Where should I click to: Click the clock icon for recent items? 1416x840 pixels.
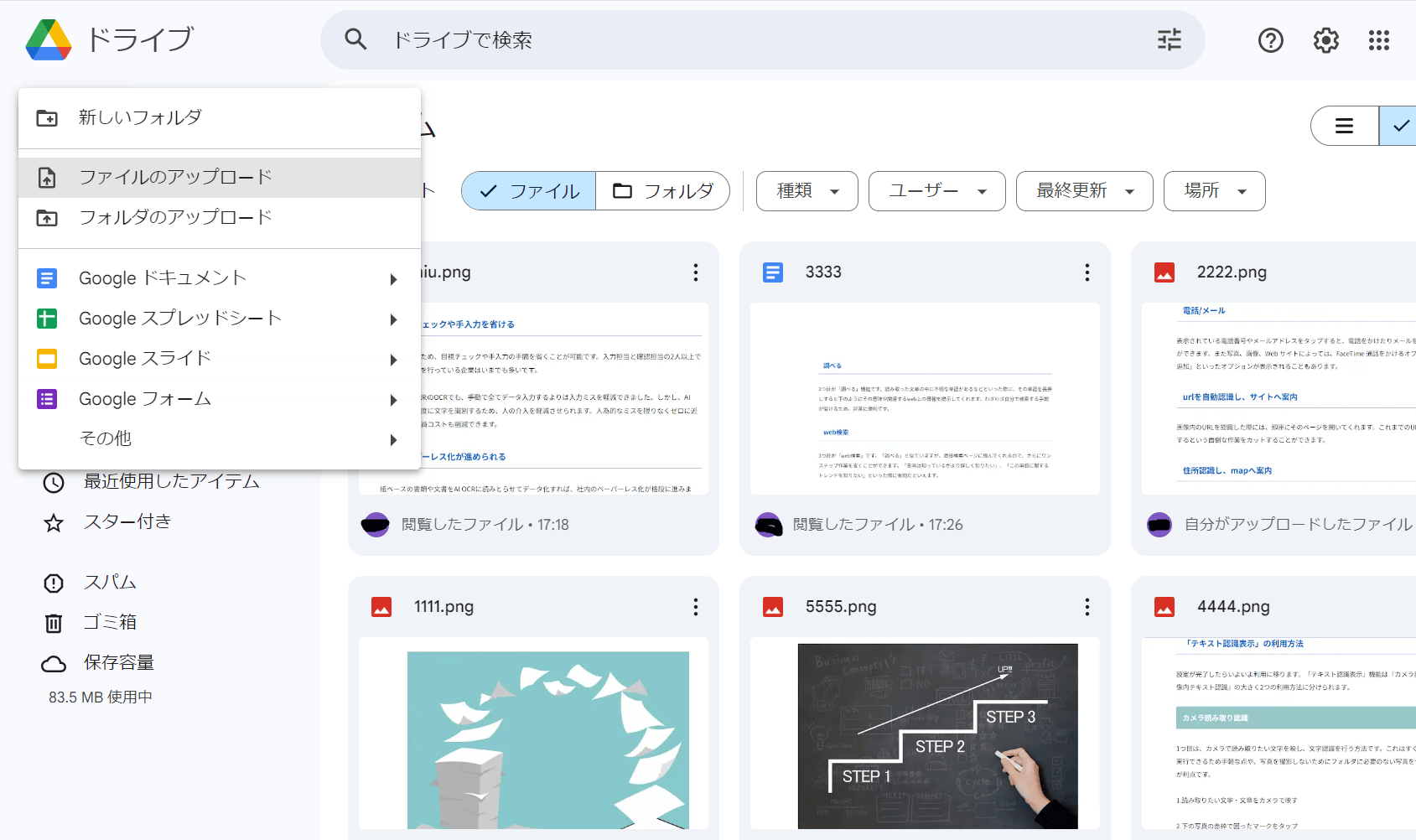click(x=54, y=482)
